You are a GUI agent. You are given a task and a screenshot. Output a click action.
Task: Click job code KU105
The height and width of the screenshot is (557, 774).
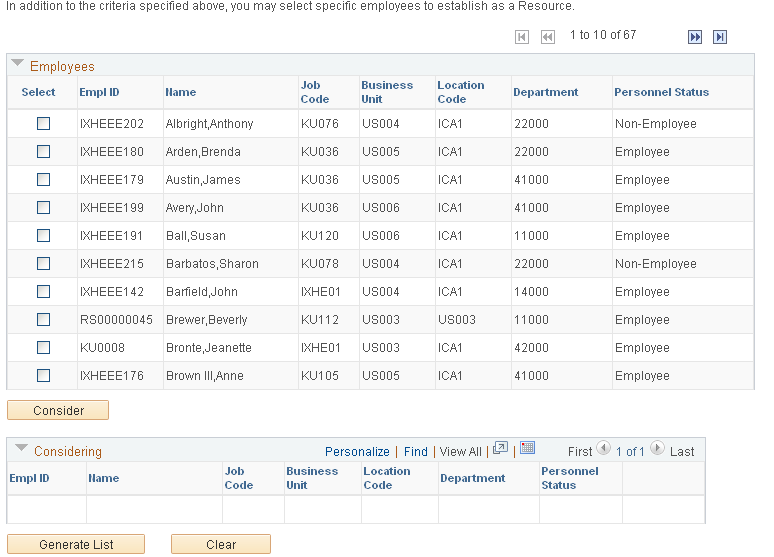[320, 376]
